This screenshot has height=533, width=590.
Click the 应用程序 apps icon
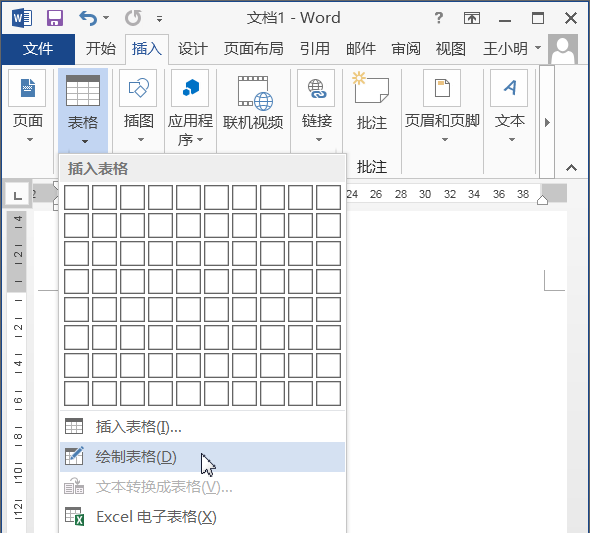[190, 88]
